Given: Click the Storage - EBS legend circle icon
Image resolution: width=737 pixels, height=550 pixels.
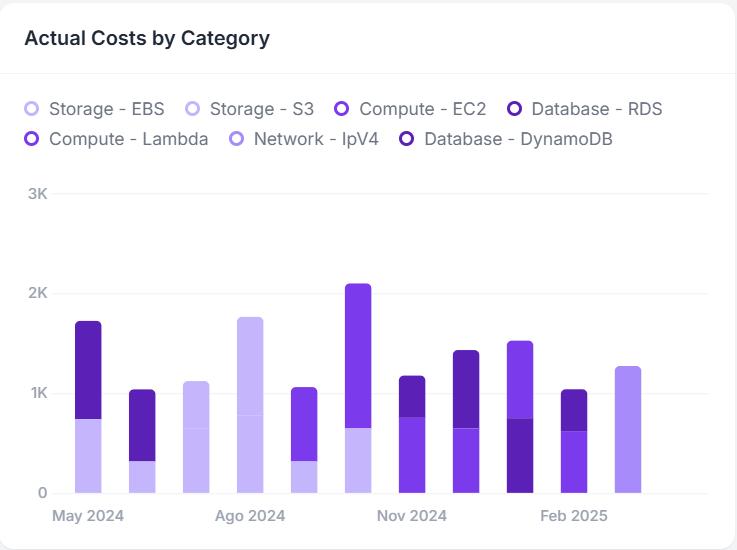Looking at the screenshot, I should coord(32,109).
